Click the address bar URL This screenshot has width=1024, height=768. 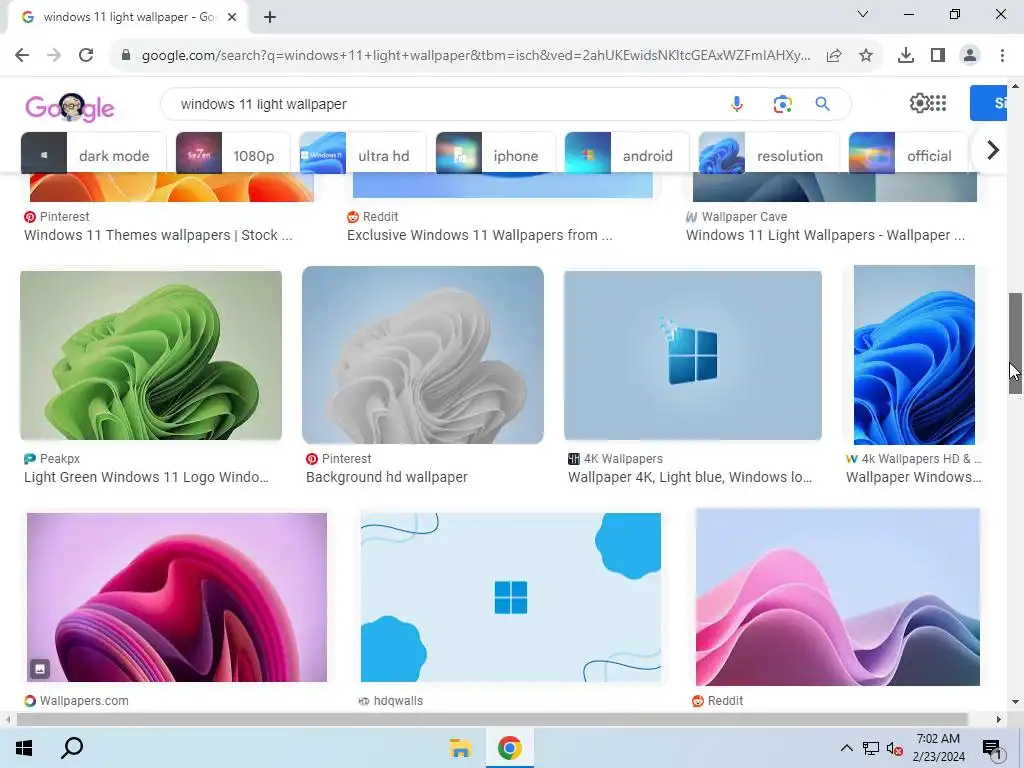[x=476, y=56]
